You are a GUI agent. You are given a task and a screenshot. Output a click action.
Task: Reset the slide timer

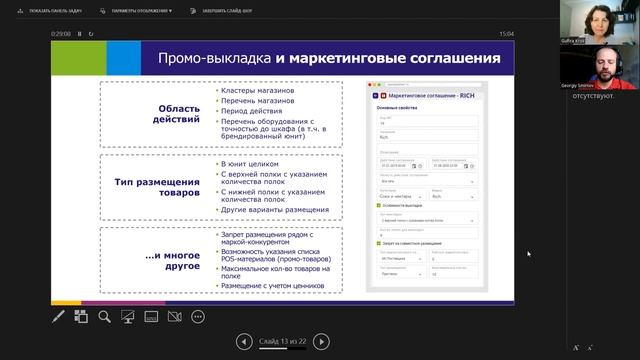(91, 34)
